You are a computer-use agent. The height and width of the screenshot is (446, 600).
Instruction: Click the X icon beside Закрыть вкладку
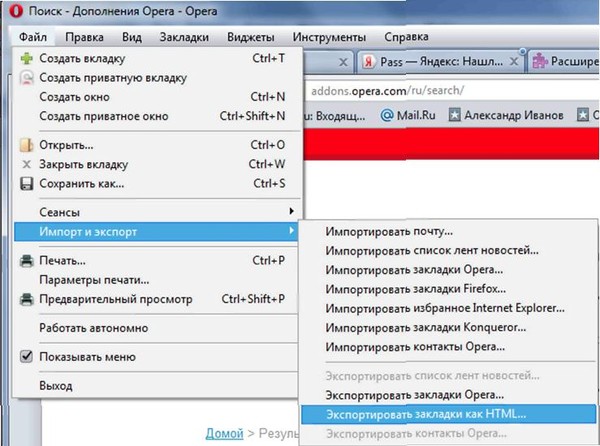(x=26, y=164)
